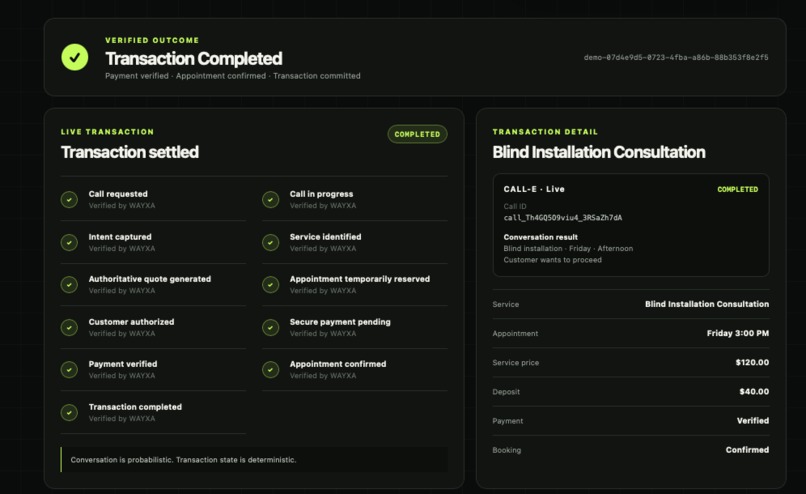Click the Friday 3:00 PM appointment value
Viewport: 806px width, 494px height.
point(738,333)
